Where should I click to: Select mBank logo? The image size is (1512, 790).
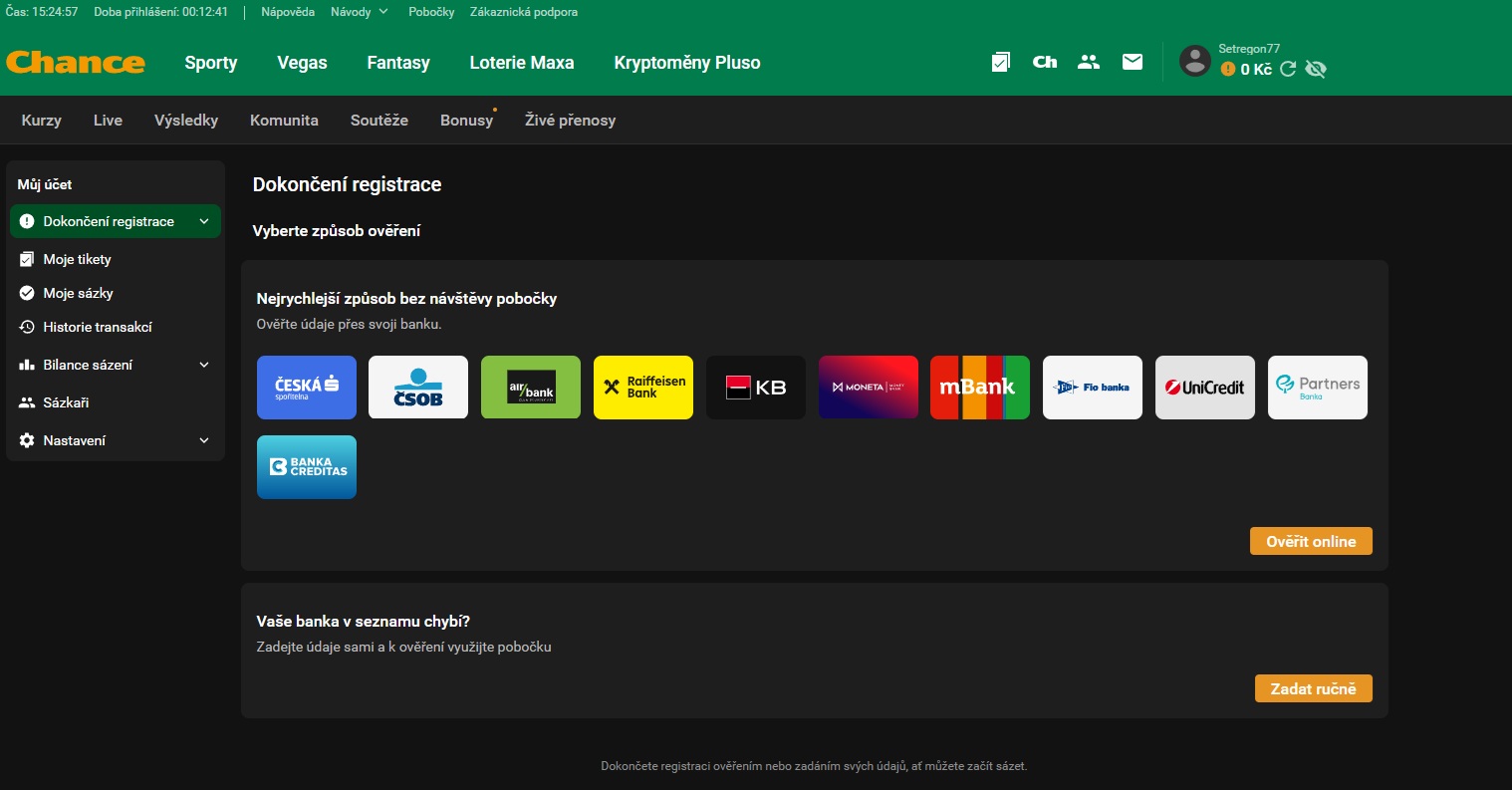coord(980,388)
